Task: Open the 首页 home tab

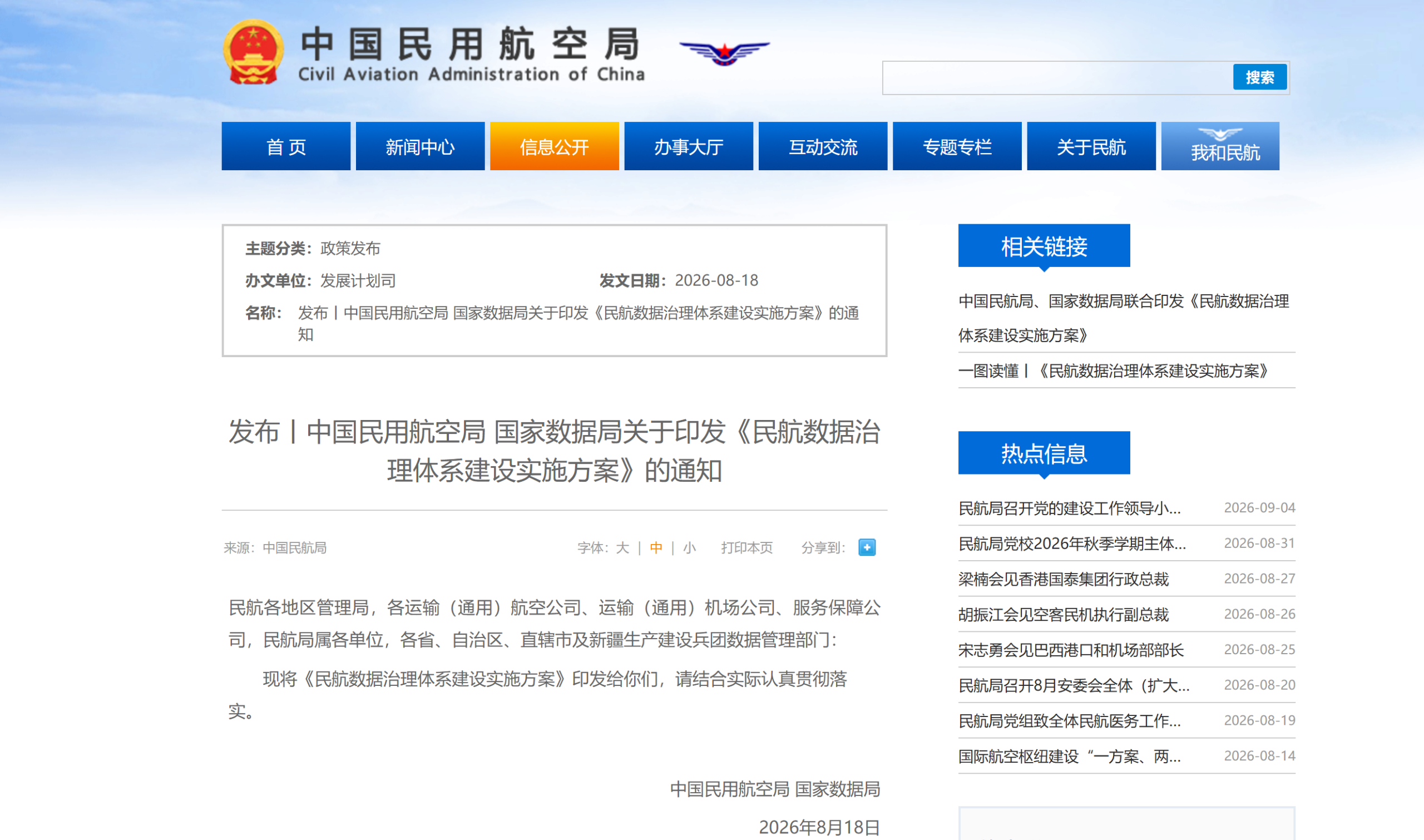Action: [x=286, y=146]
